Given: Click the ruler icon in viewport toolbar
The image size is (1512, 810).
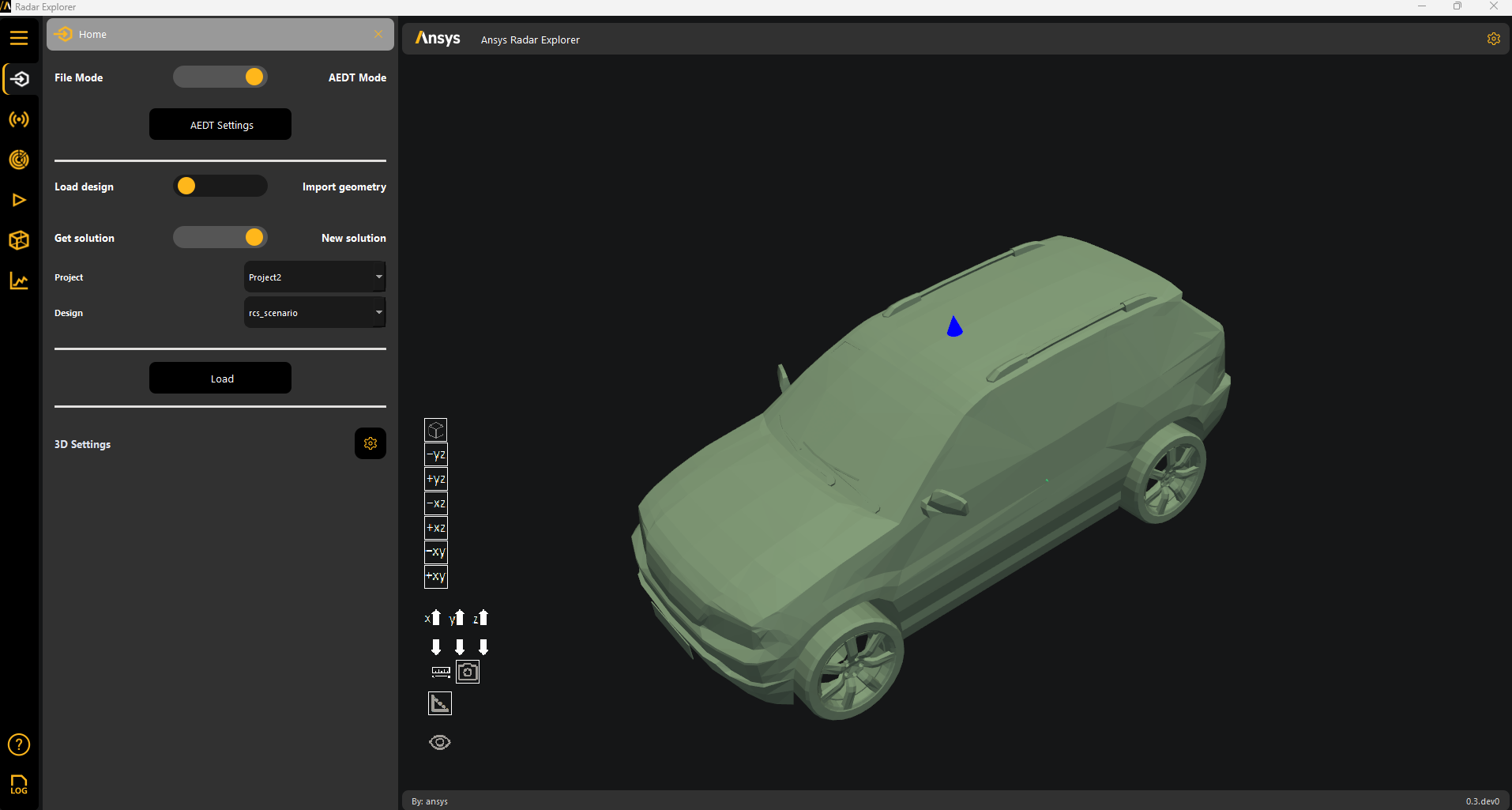Looking at the screenshot, I should pos(441,672).
